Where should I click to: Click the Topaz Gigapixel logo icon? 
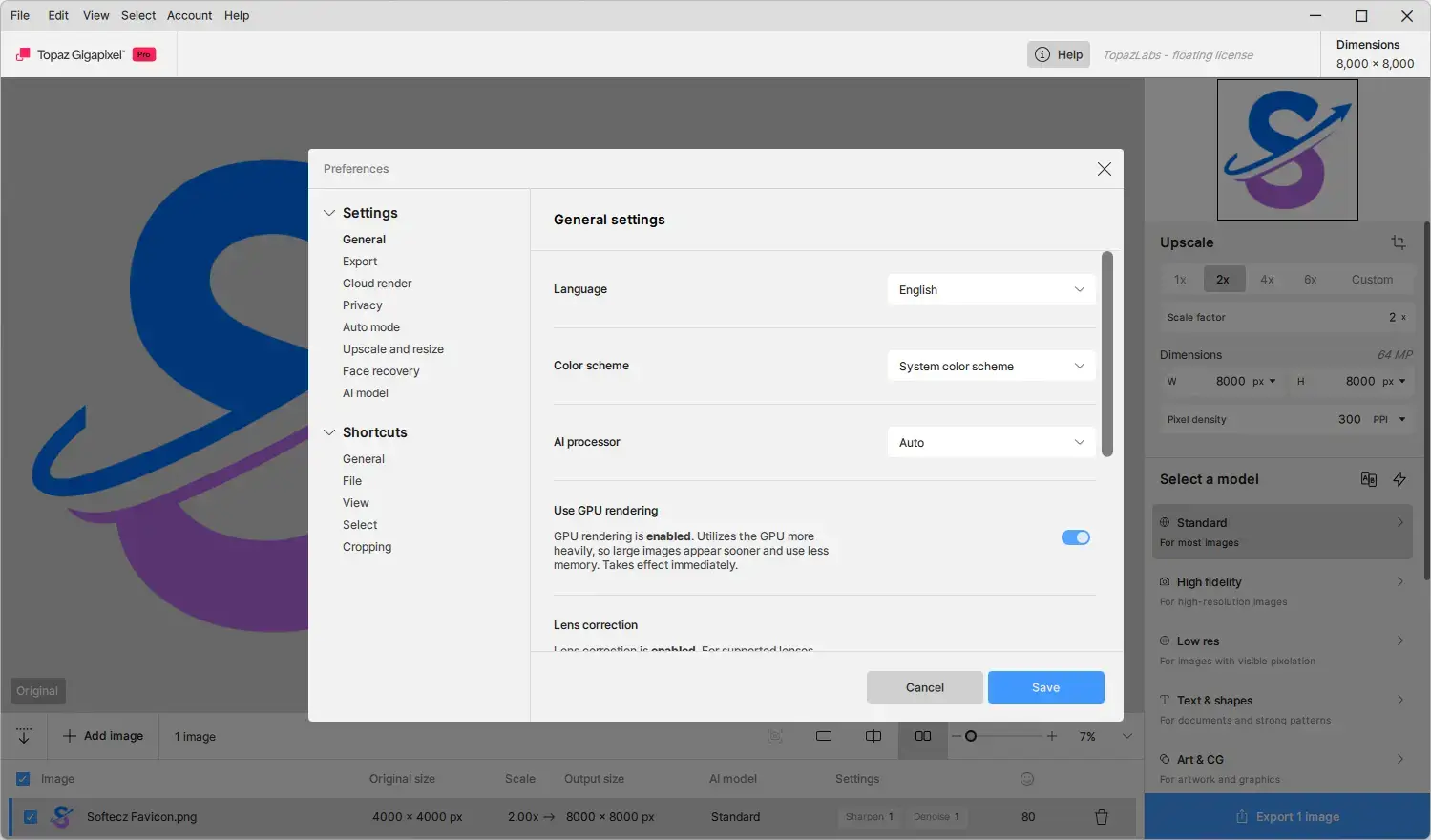tap(23, 54)
